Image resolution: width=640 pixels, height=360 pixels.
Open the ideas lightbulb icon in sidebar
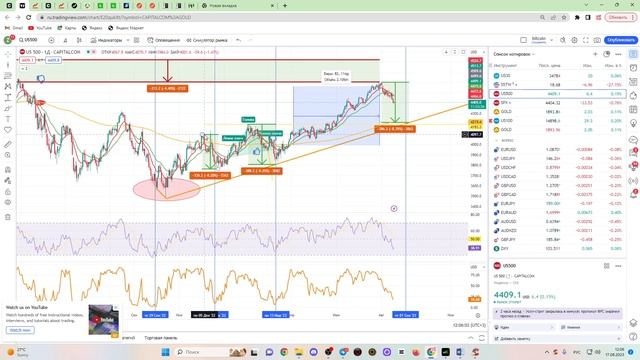633,123
